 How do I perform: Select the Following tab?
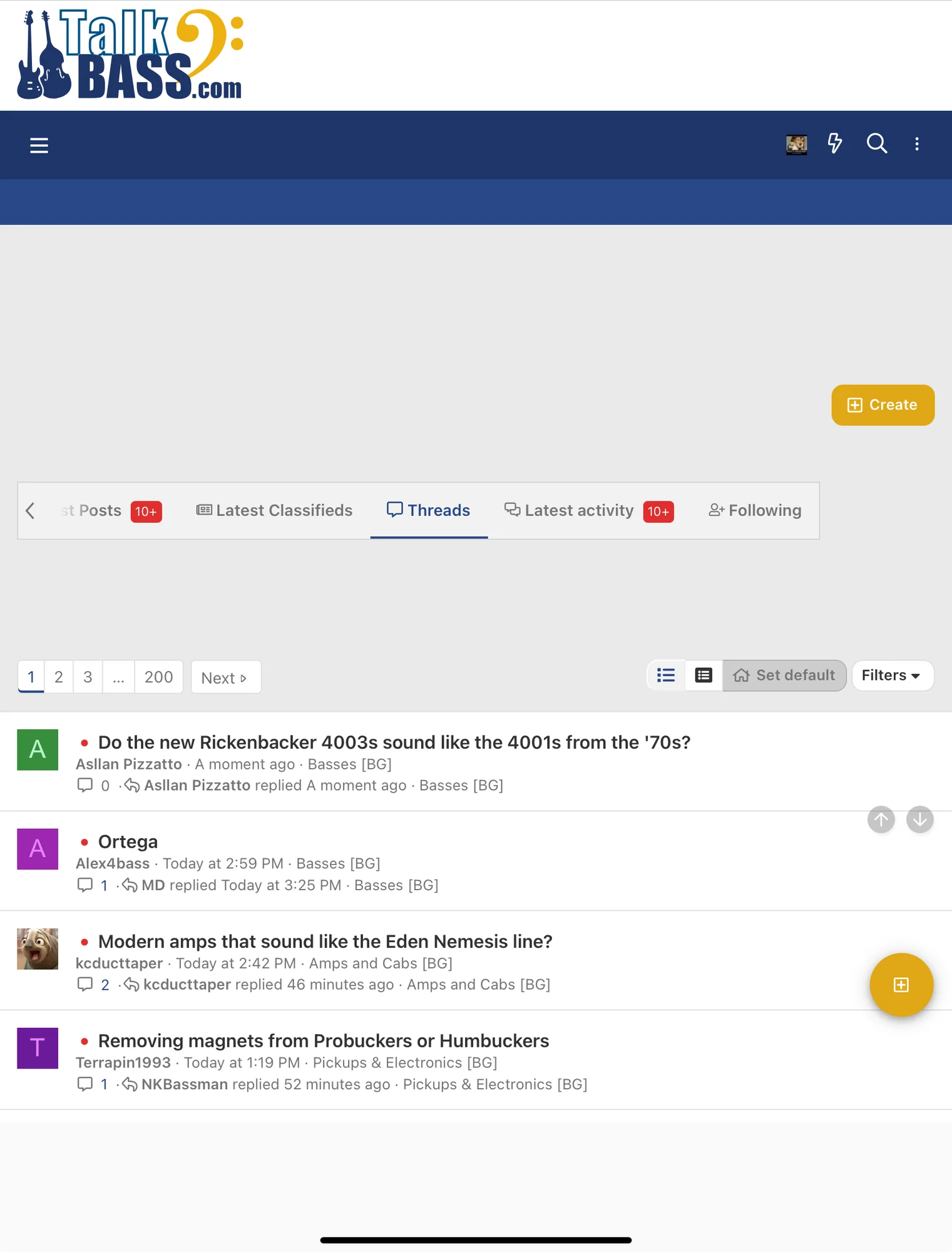(x=755, y=511)
